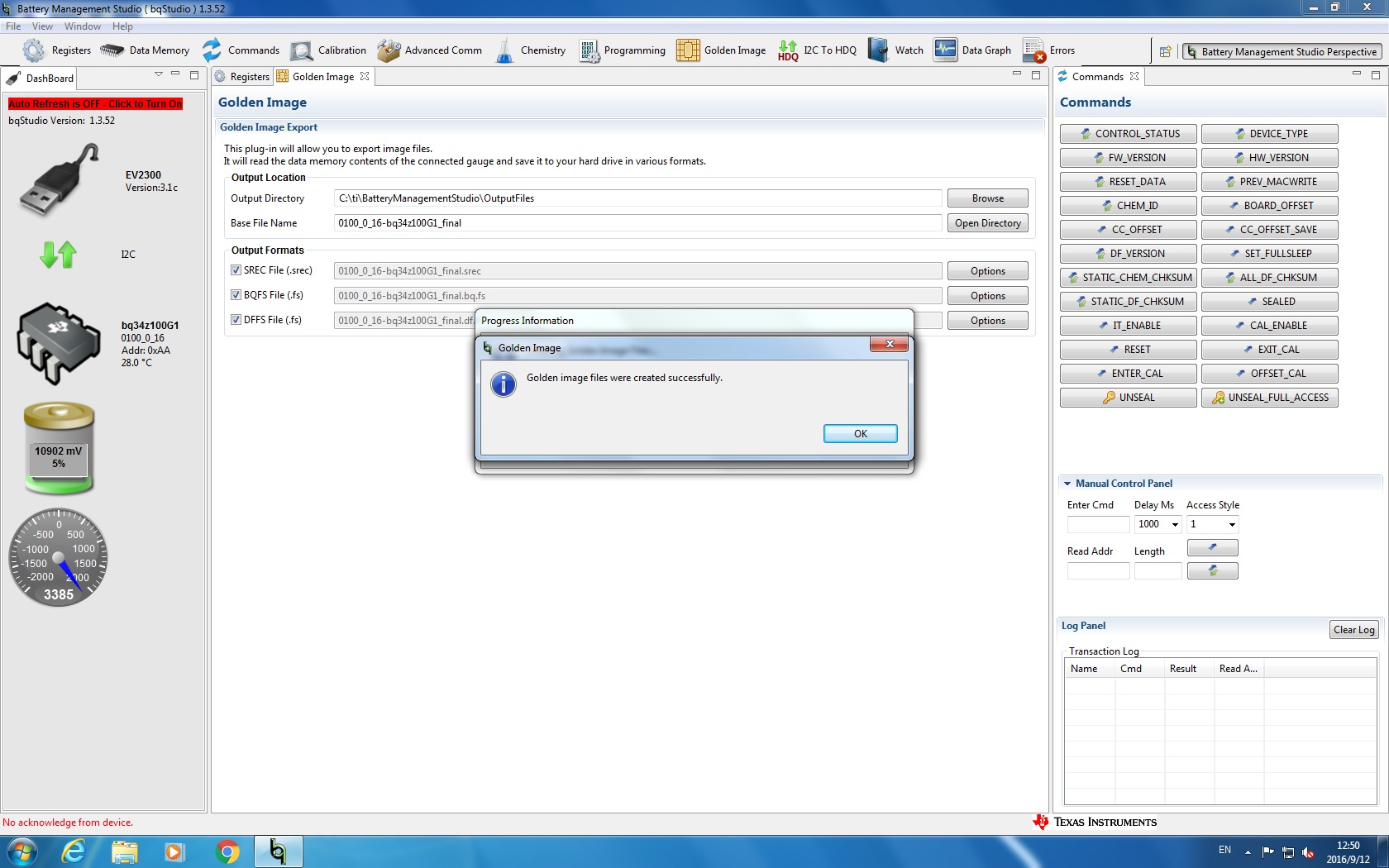This screenshot has height=868, width=1389.
Task: Open the Calibration toolbar icon
Action: click(x=302, y=50)
